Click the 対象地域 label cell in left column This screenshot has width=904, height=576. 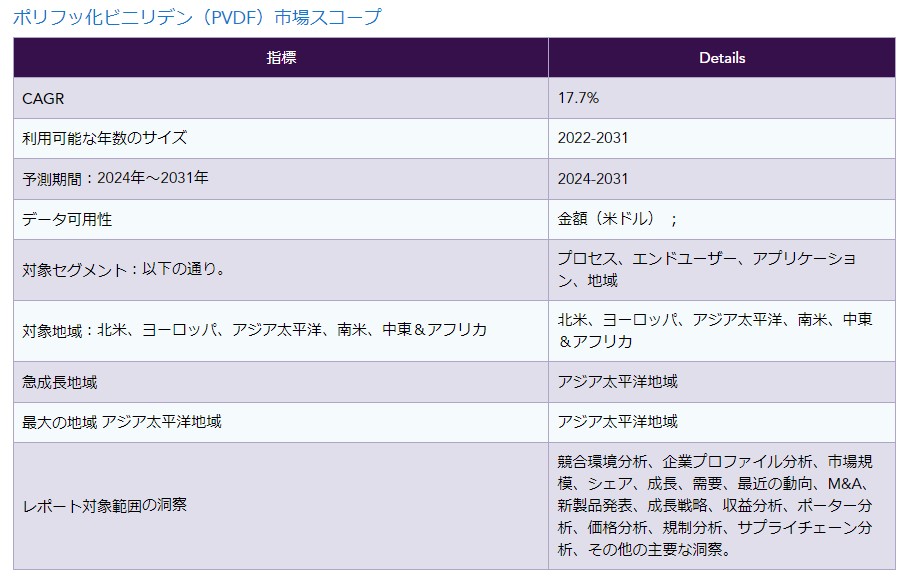coord(254,329)
